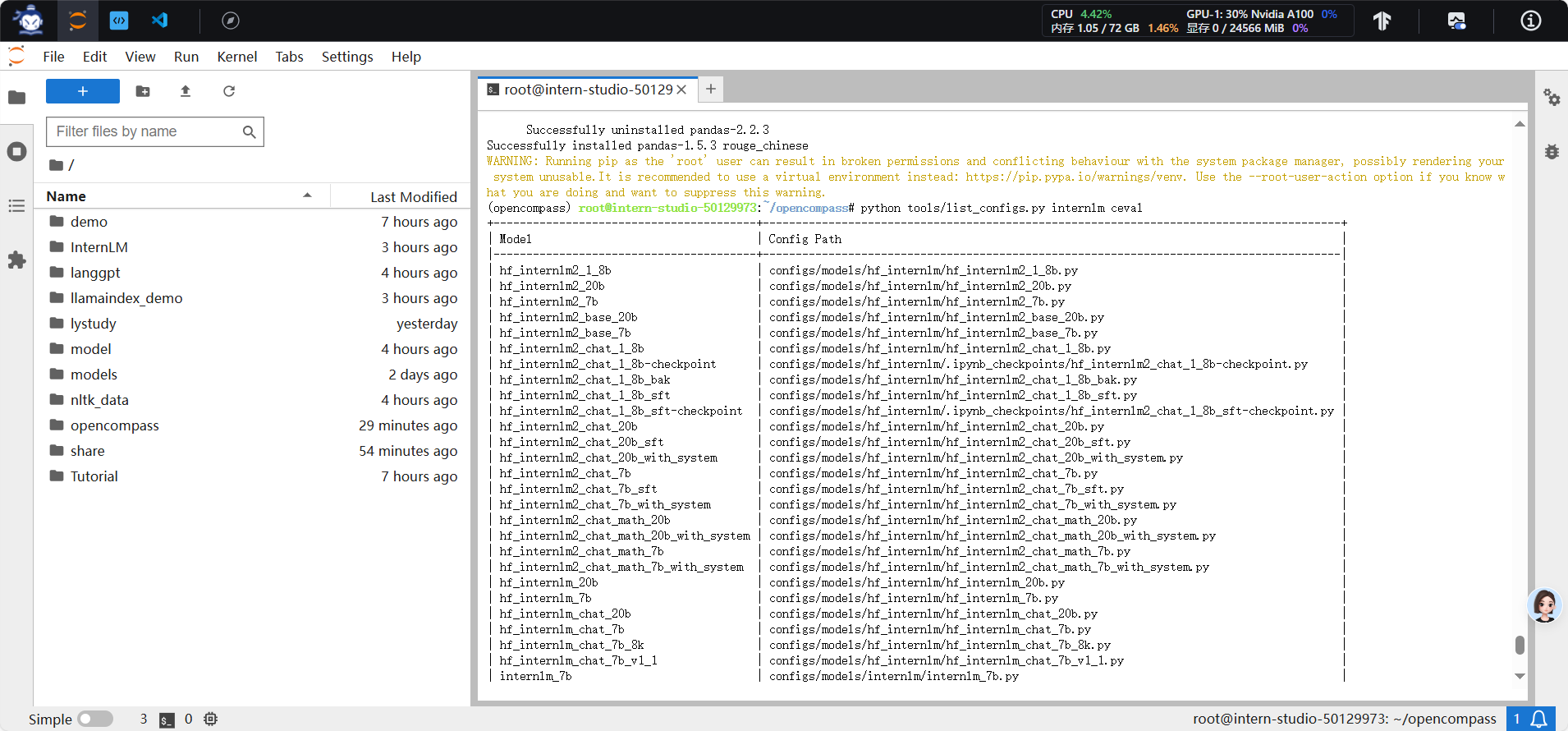Open the screen image icon in top bar
Screen dimensions: 1568x731
coord(1456,21)
